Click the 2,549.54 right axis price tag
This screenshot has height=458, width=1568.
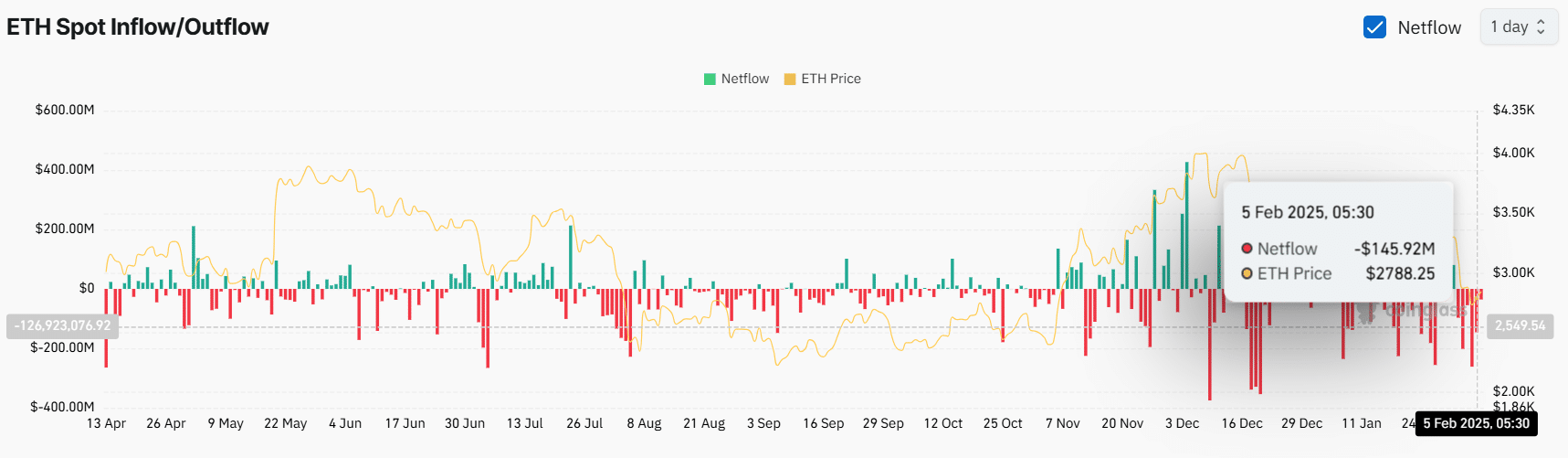tap(1520, 326)
